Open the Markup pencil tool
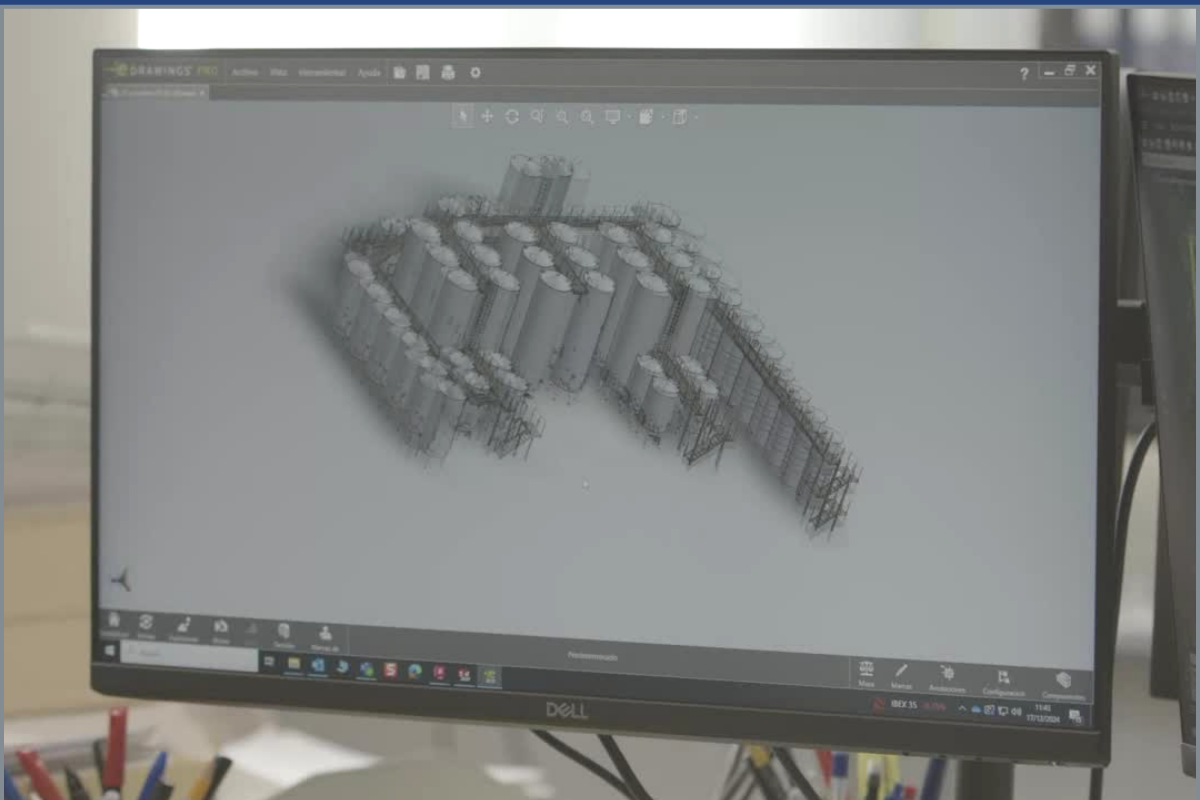The width and height of the screenshot is (1200, 800). coord(901,675)
